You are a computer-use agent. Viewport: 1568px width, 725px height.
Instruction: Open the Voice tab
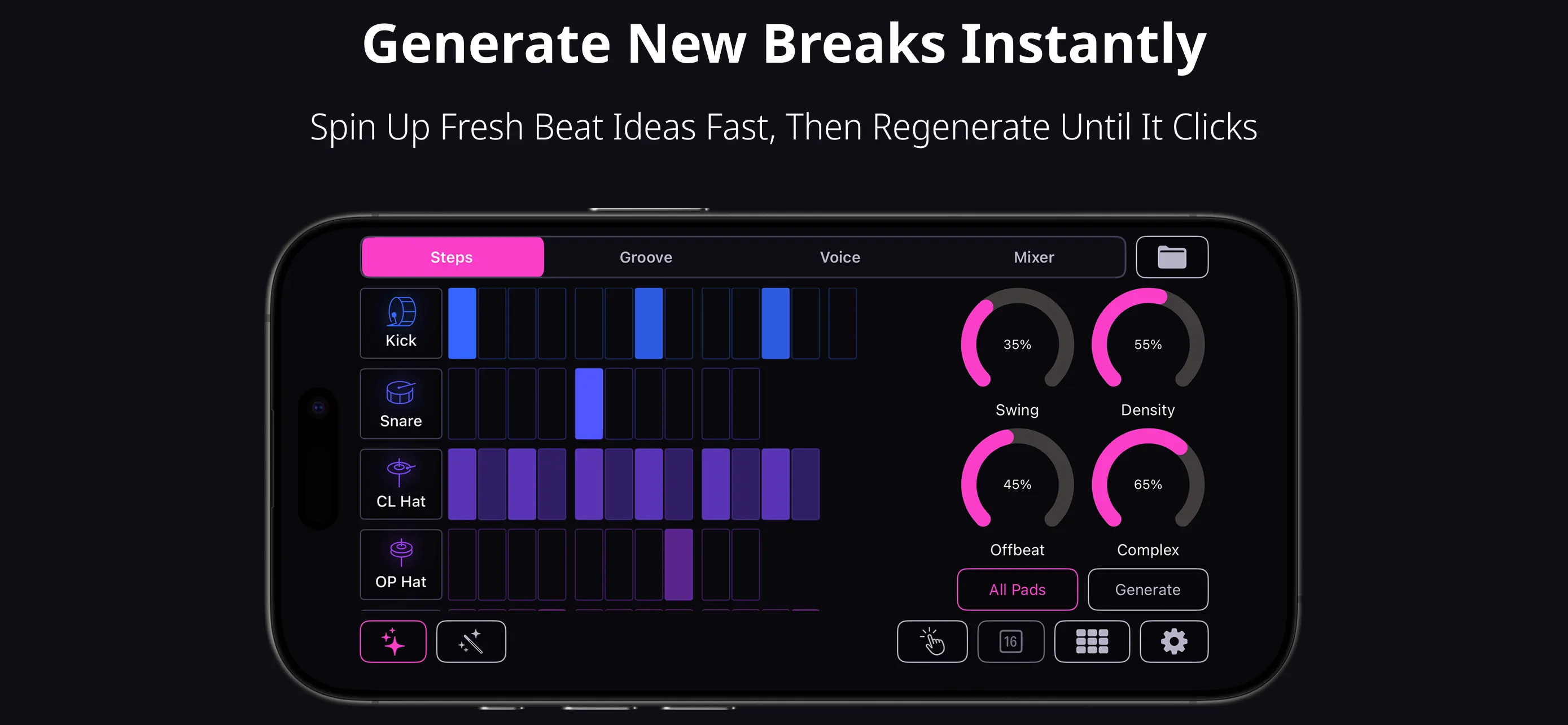coord(840,257)
